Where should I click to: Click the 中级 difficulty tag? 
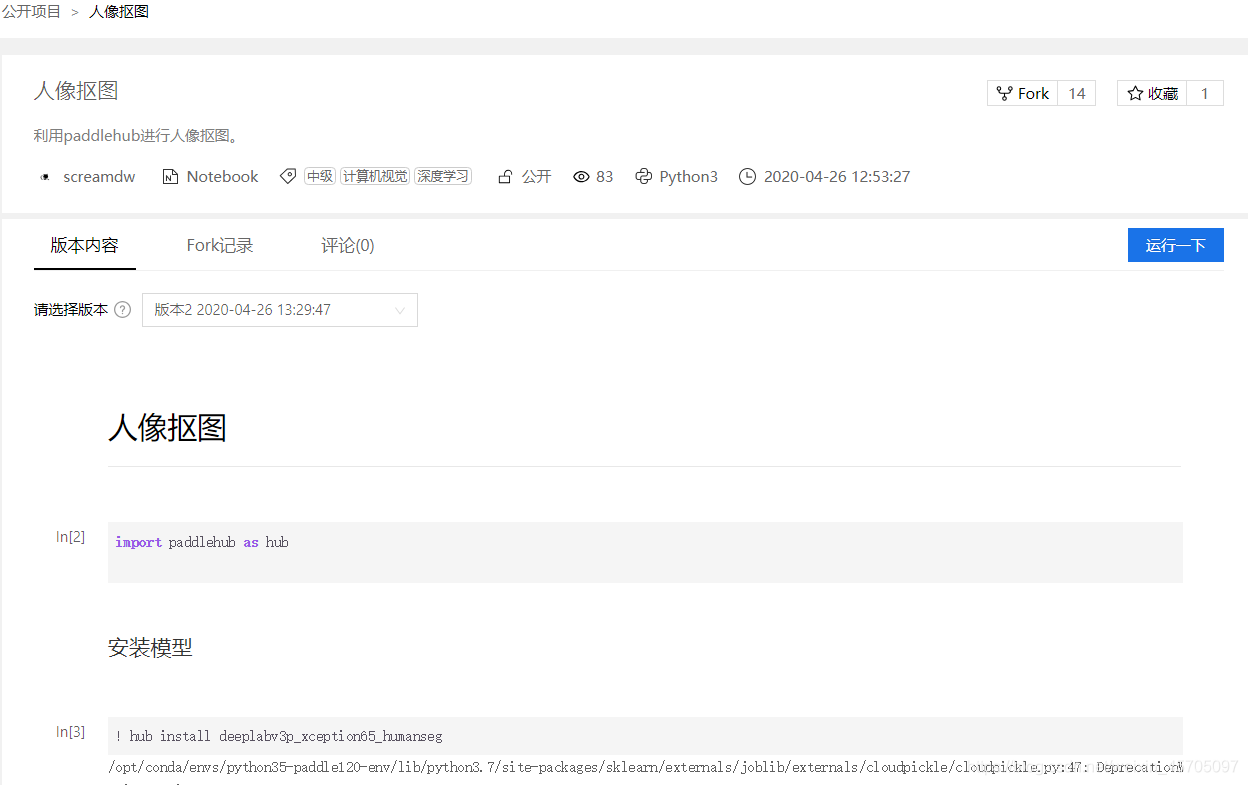[x=320, y=176]
